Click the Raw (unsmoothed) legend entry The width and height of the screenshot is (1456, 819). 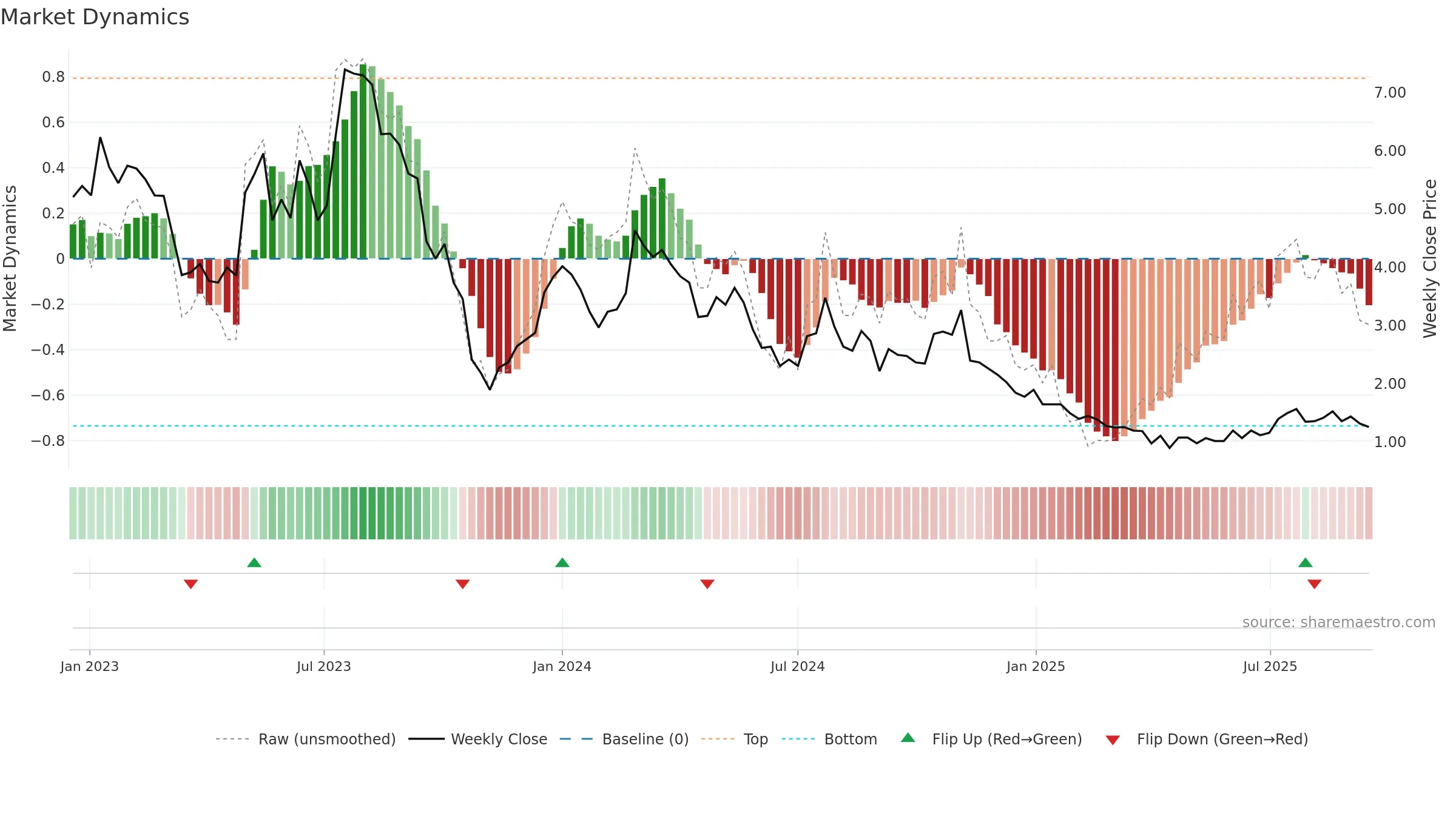[305, 739]
